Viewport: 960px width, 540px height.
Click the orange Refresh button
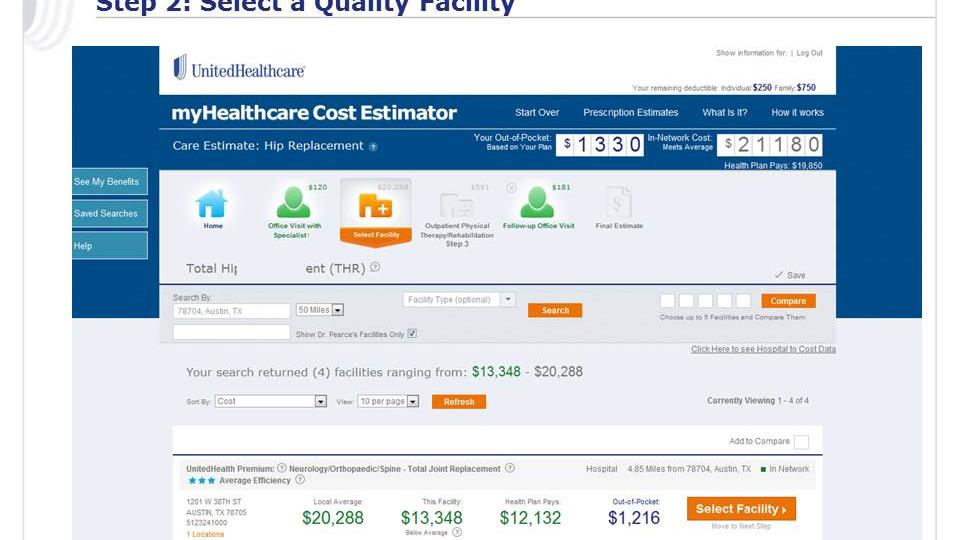(459, 402)
